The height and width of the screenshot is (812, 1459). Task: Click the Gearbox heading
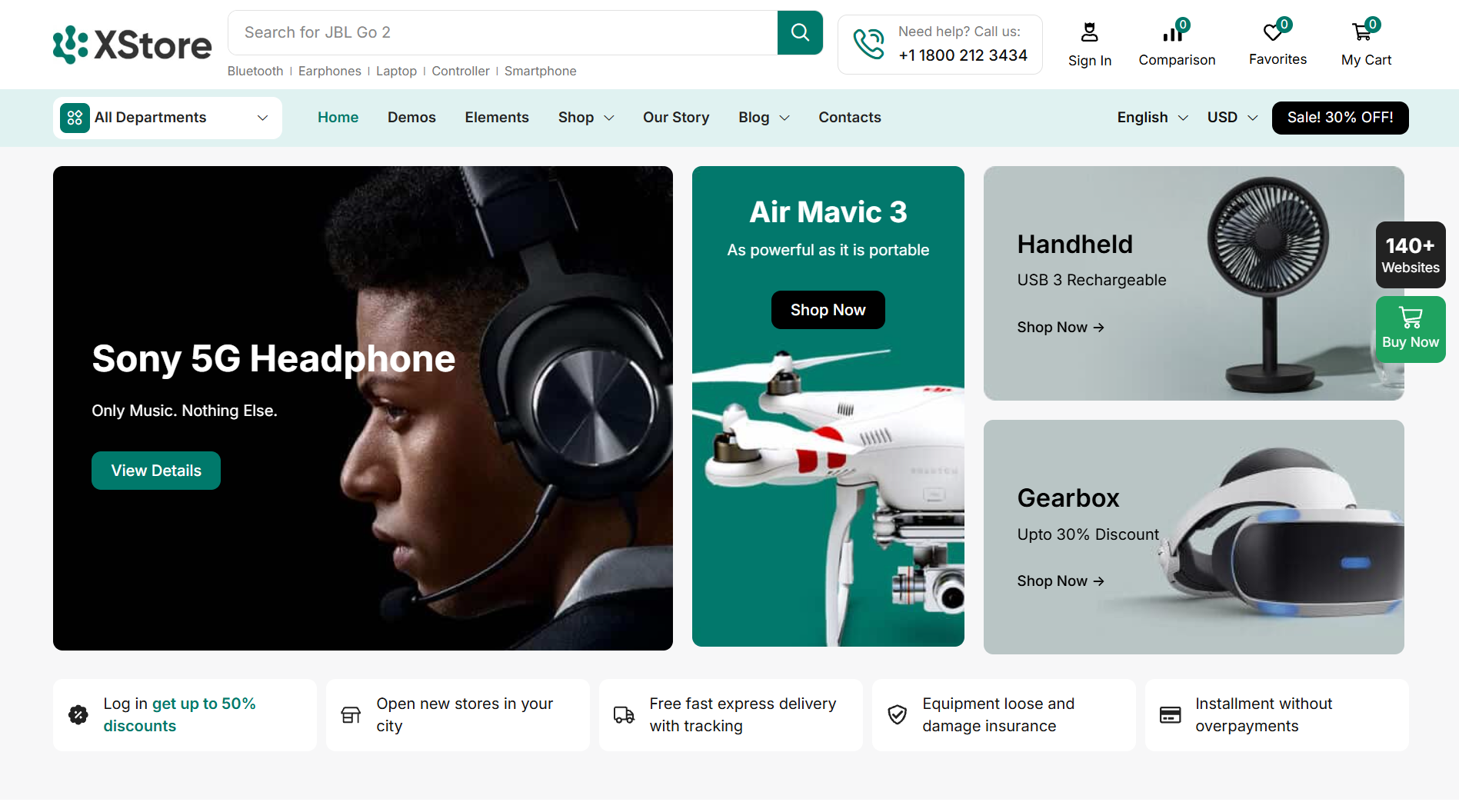pos(1068,498)
